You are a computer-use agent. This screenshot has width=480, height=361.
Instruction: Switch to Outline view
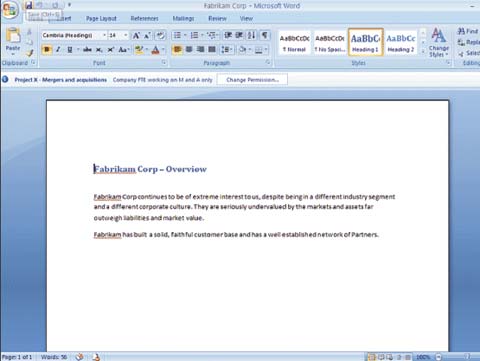click(x=399, y=357)
